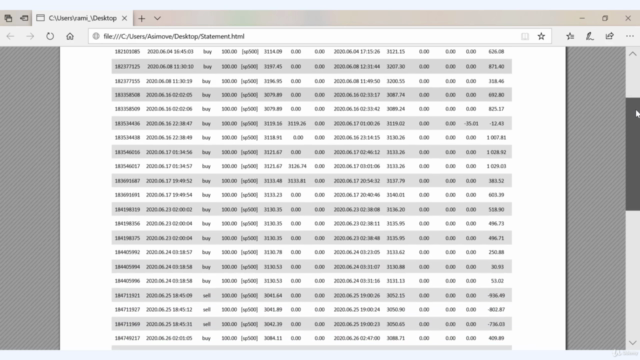Viewport: 640px width, 360px height.
Task: Click stop loss value 3133.81
Action: [x=297, y=180]
